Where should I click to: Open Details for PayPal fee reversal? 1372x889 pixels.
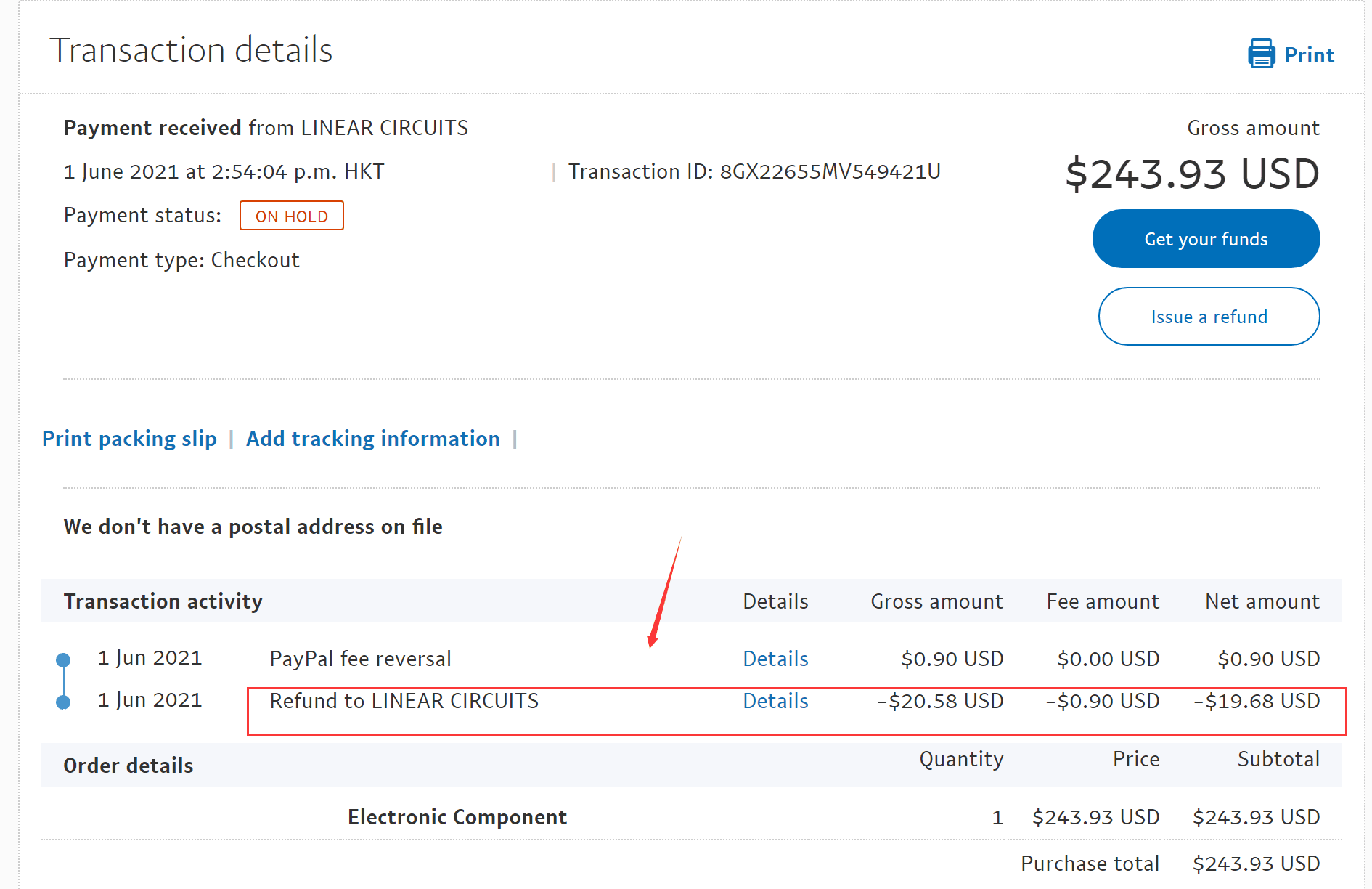(x=775, y=659)
